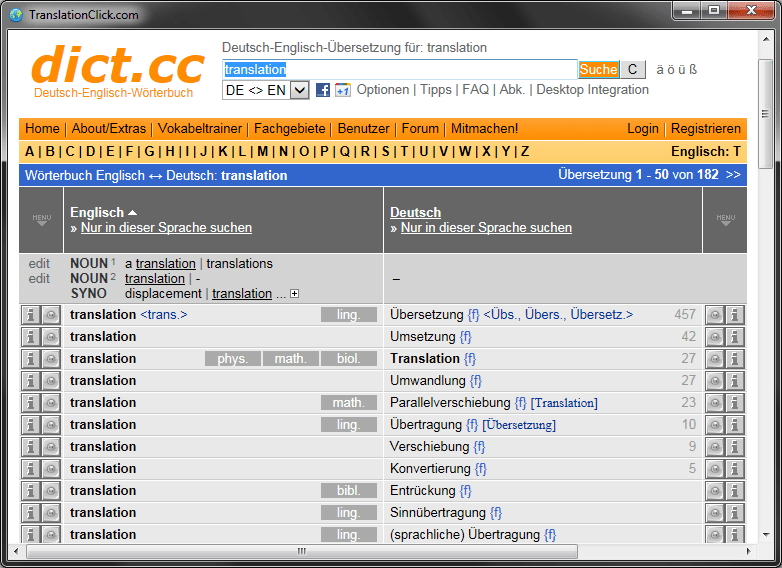Image resolution: width=782 pixels, height=568 pixels.
Task: Play English audio for translation <trans.> row
Action: (51, 315)
